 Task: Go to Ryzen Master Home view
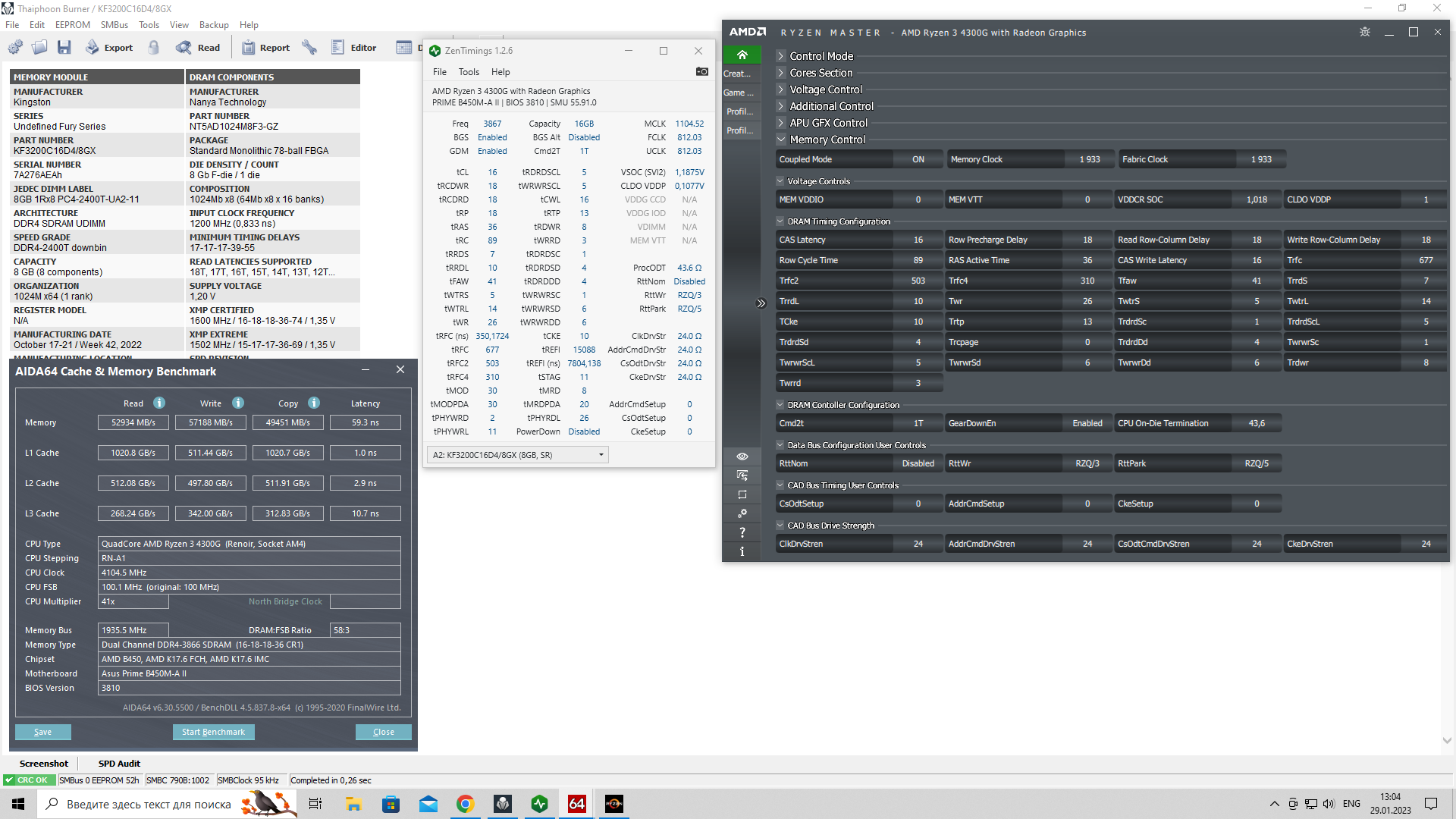(x=742, y=55)
